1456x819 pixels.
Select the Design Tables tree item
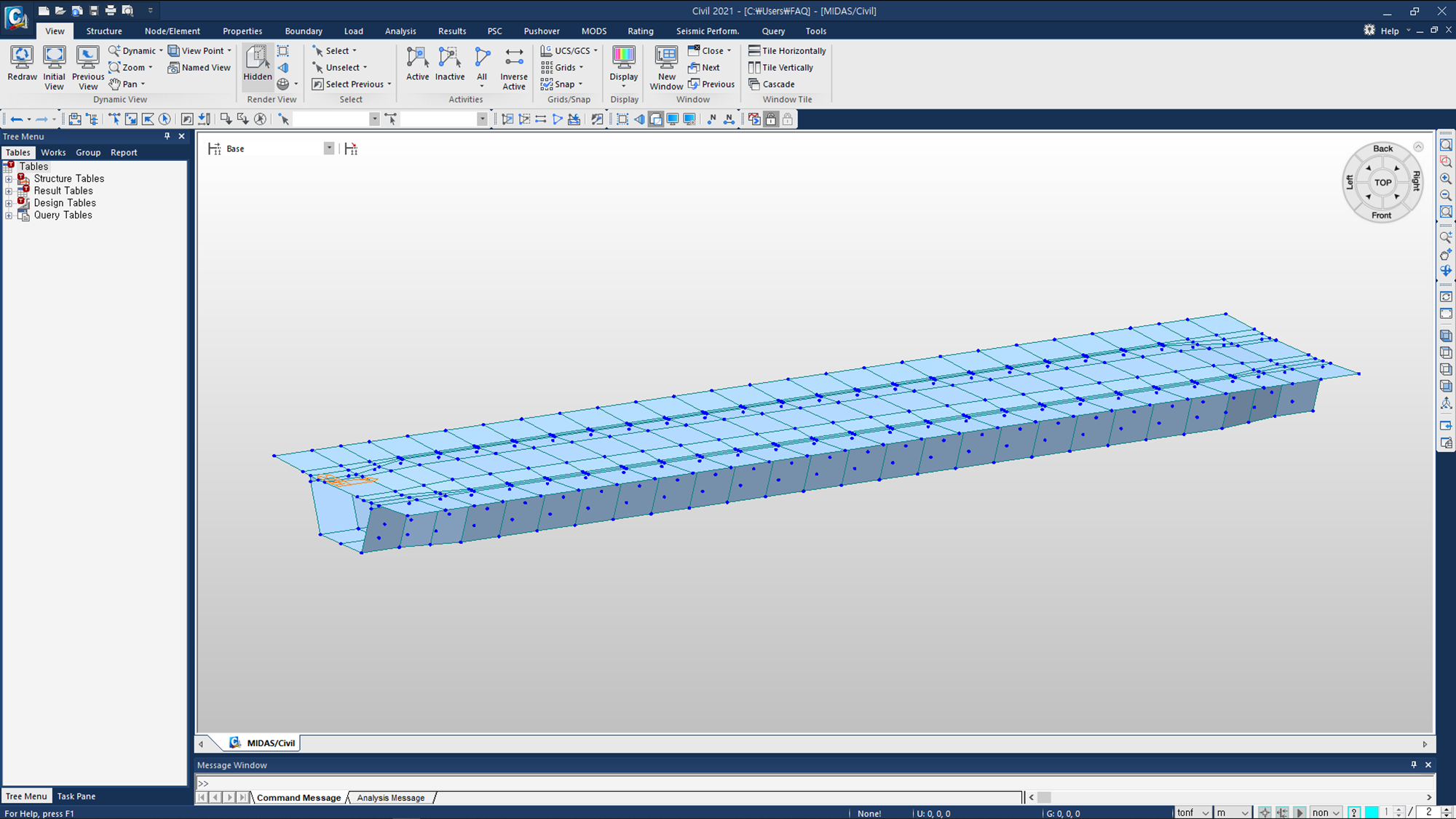click(x=65, y=203)
